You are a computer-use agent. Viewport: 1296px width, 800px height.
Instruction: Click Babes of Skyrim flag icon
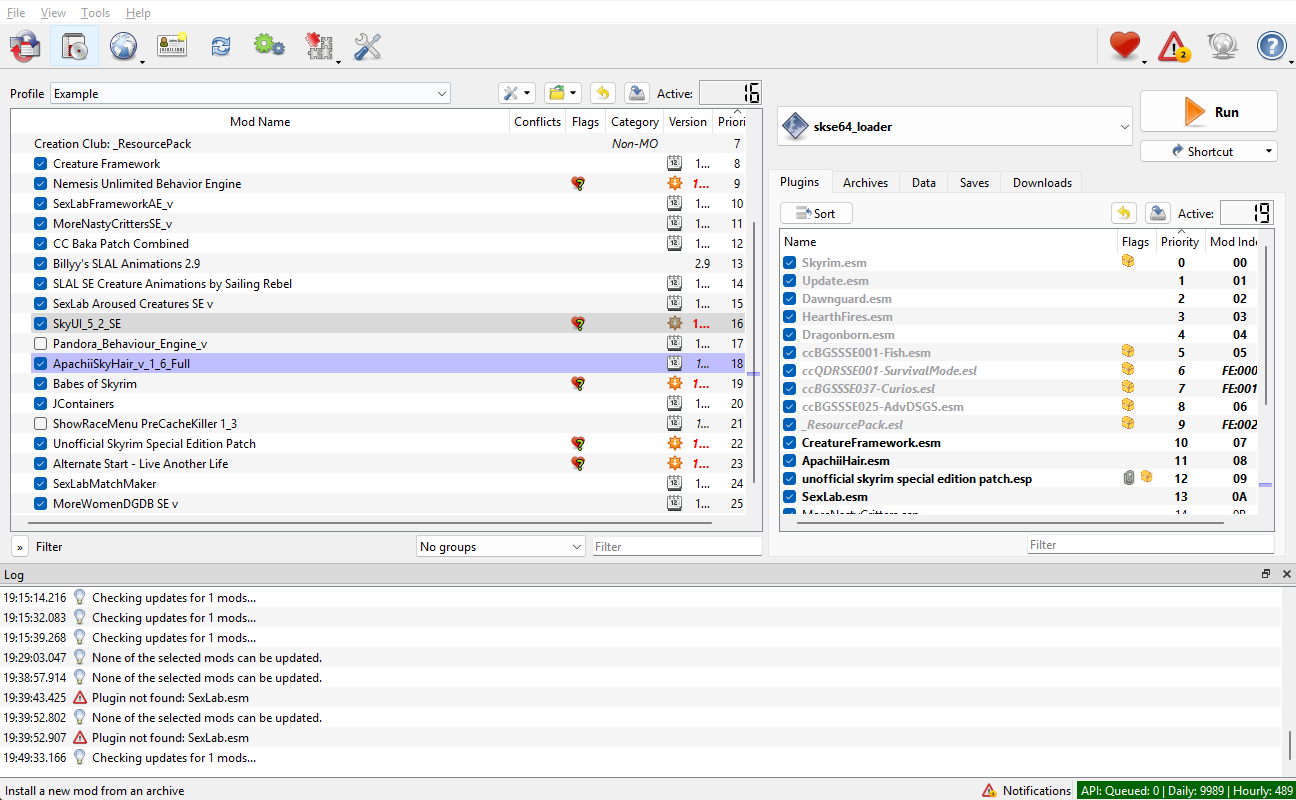click(x=577, y=384)
